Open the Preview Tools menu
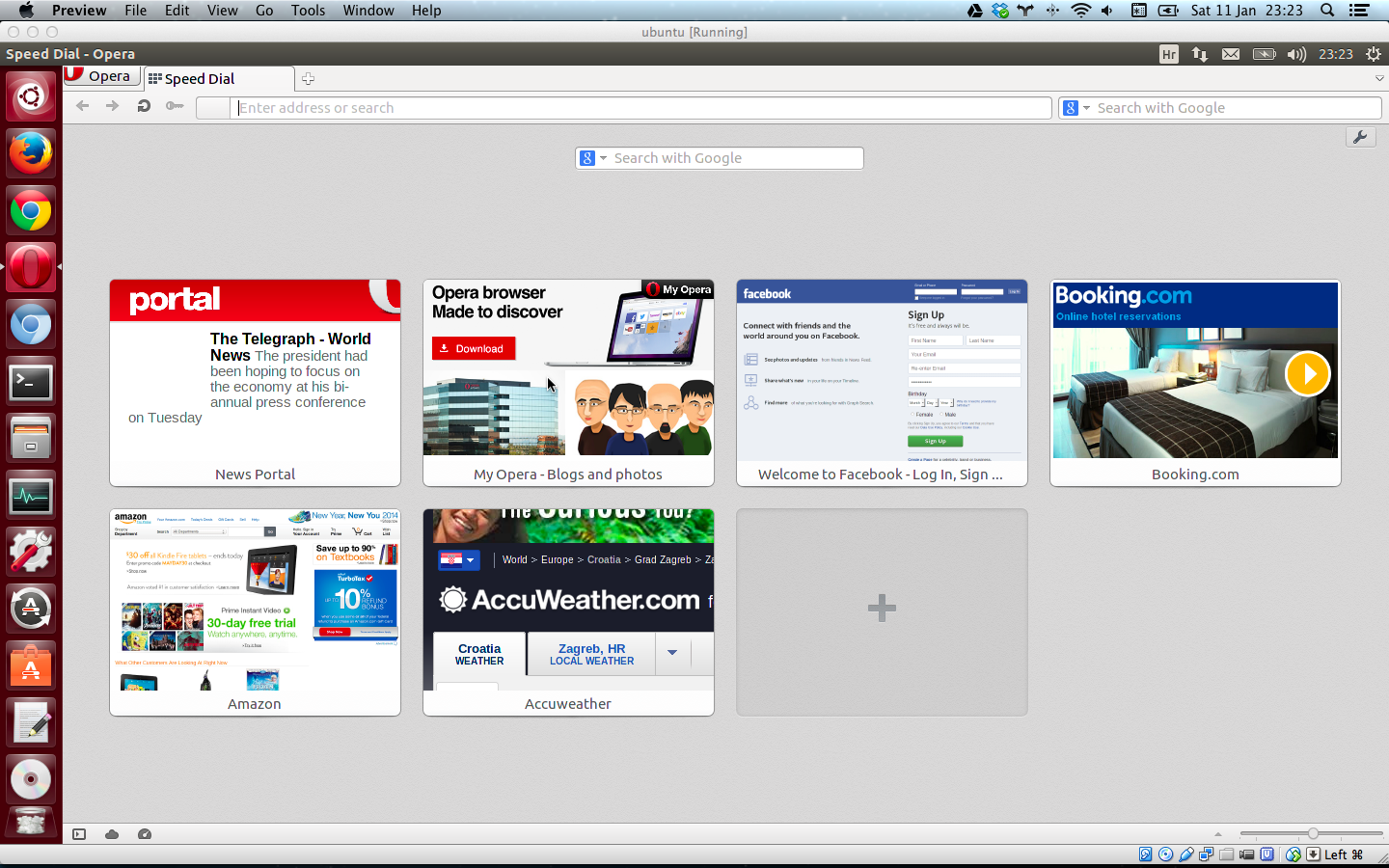This screenshot has height=868, width=1389. point(308,11)
